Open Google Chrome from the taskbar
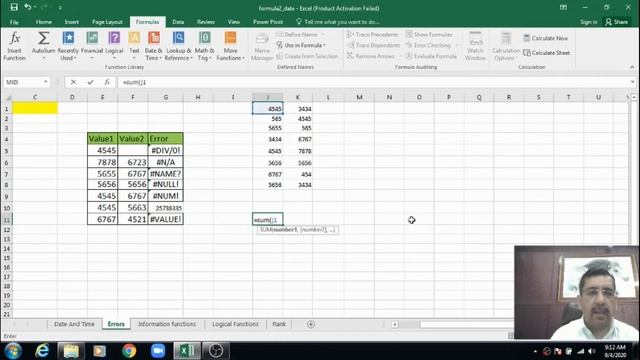The height and width of the screenshot is (360, 640). 129,351
